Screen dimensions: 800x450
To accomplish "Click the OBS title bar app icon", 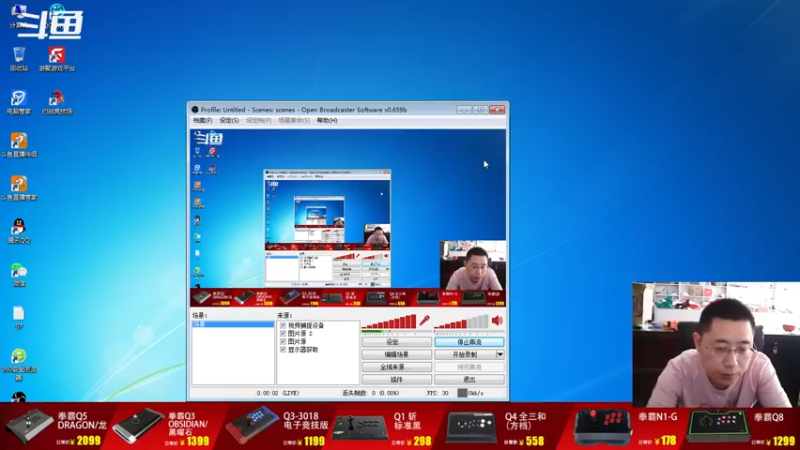I will [195, 110].
